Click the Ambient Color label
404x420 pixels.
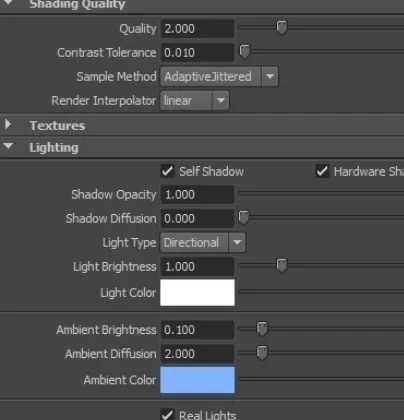click(x=120, y=380)
